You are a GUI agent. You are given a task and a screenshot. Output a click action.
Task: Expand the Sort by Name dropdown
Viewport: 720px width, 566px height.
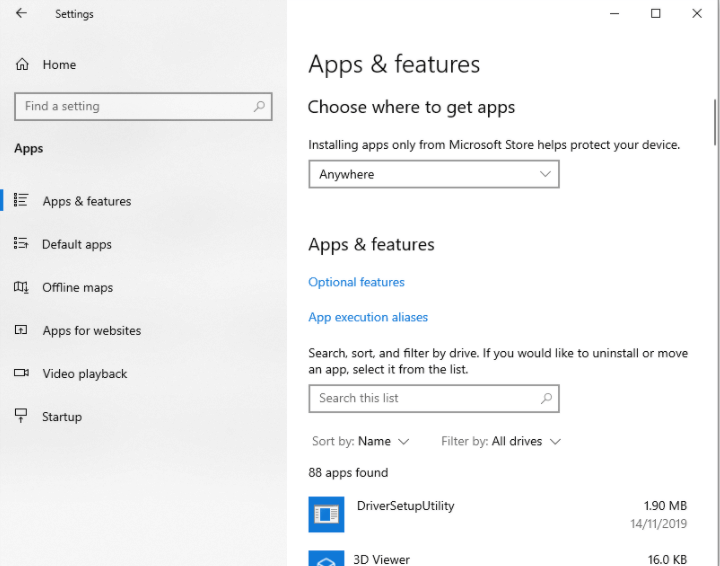(360, 441)
